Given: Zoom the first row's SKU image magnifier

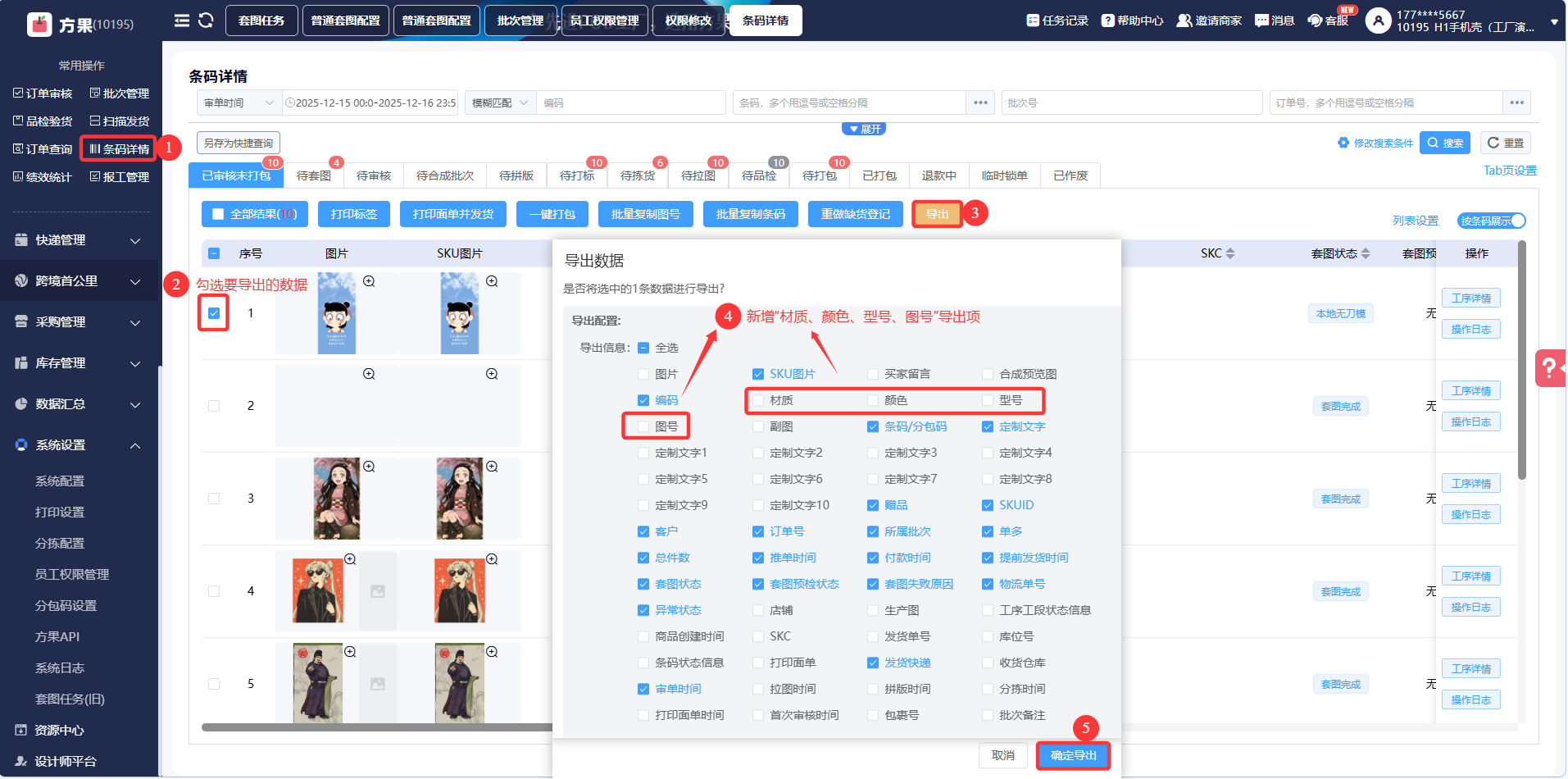Looking at the screenshot, I should click(492, 281).
